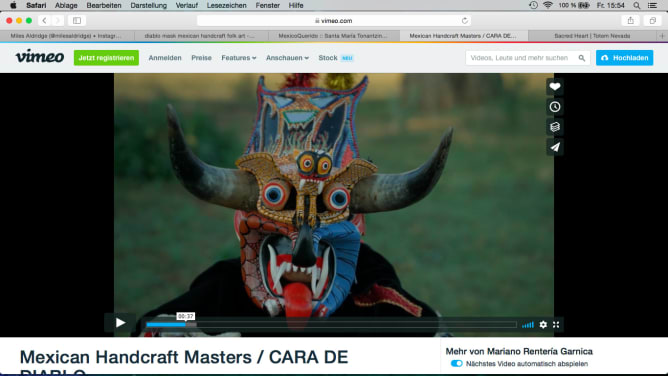The height and width of the screenshot is (376, 668).
Task: Open video settings gear
Action: (x=543, y=324)
